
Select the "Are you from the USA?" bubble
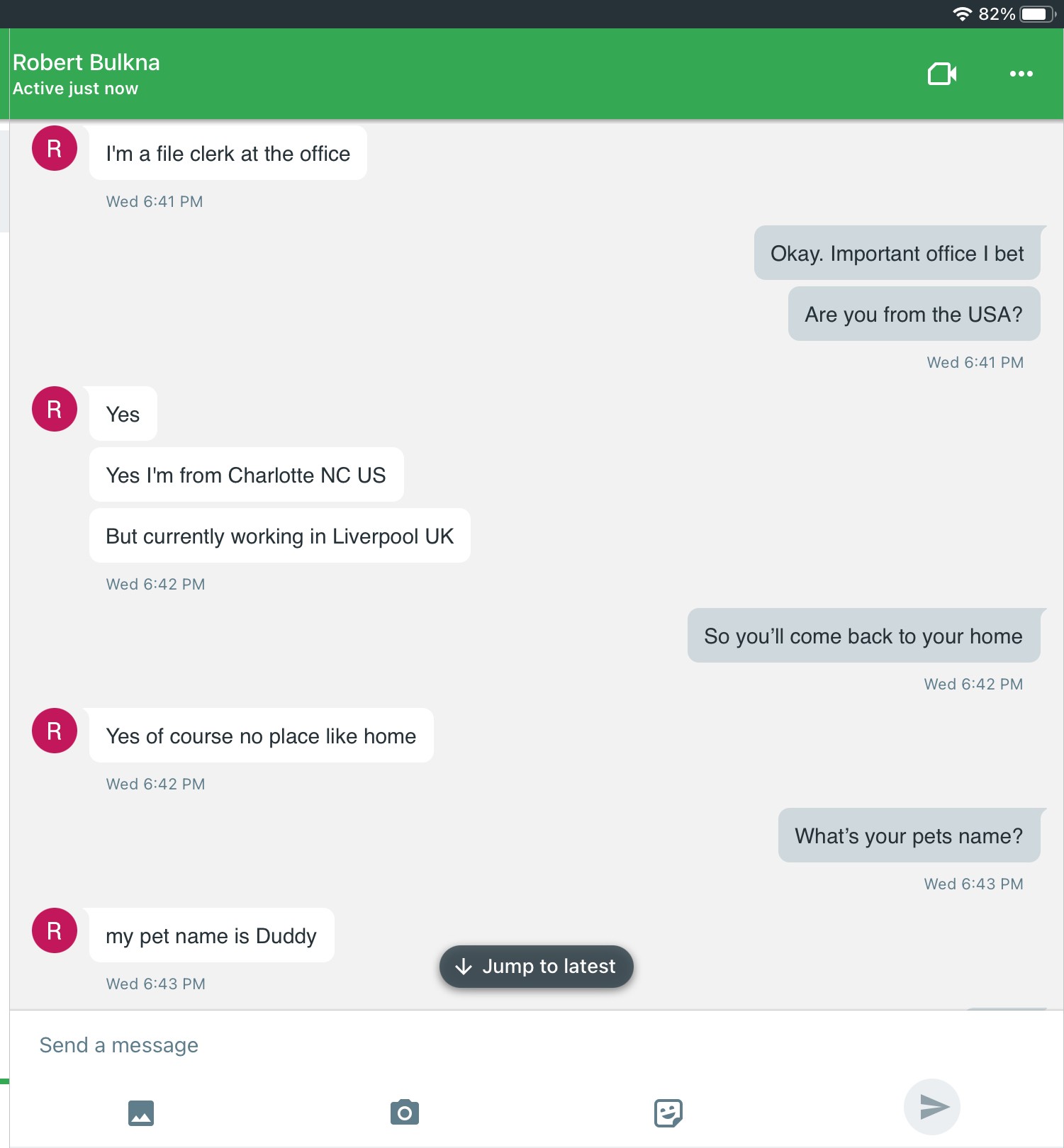pos(914,315)
